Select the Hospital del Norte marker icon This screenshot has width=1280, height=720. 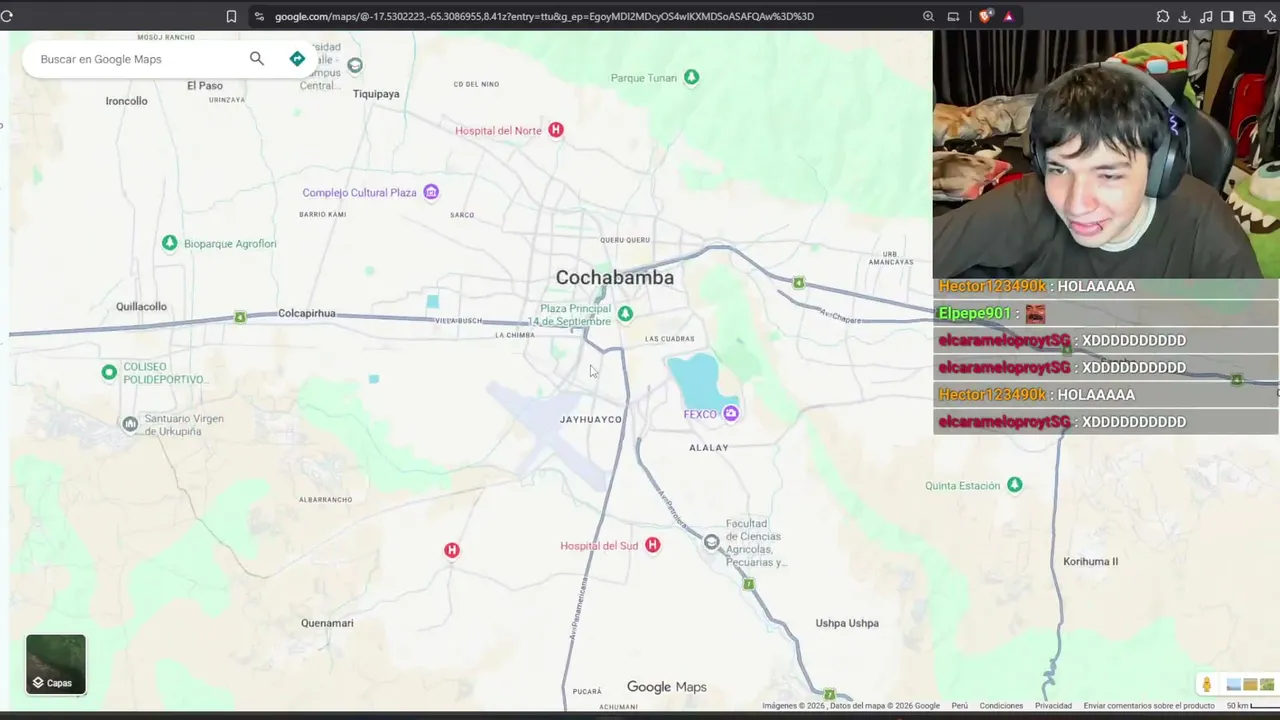tap(556, 130)
